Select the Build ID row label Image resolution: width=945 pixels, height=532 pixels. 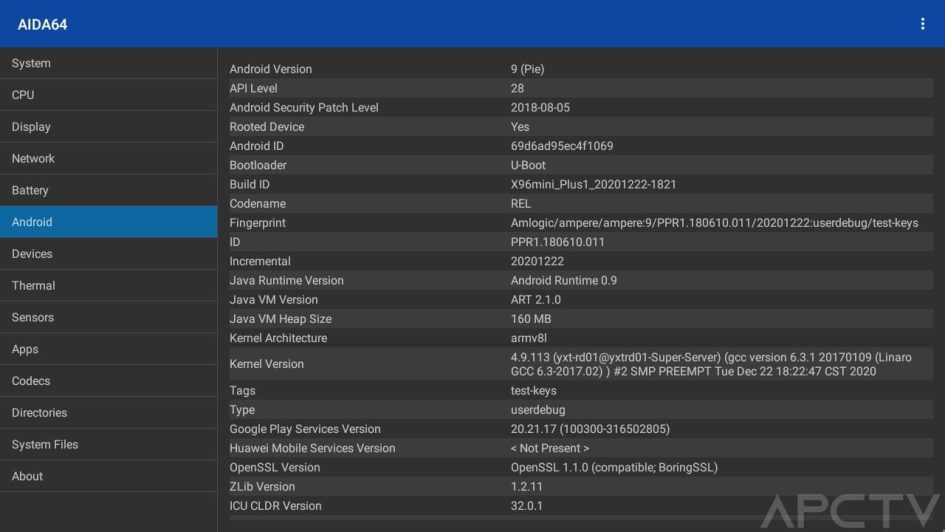click(250, 185)
